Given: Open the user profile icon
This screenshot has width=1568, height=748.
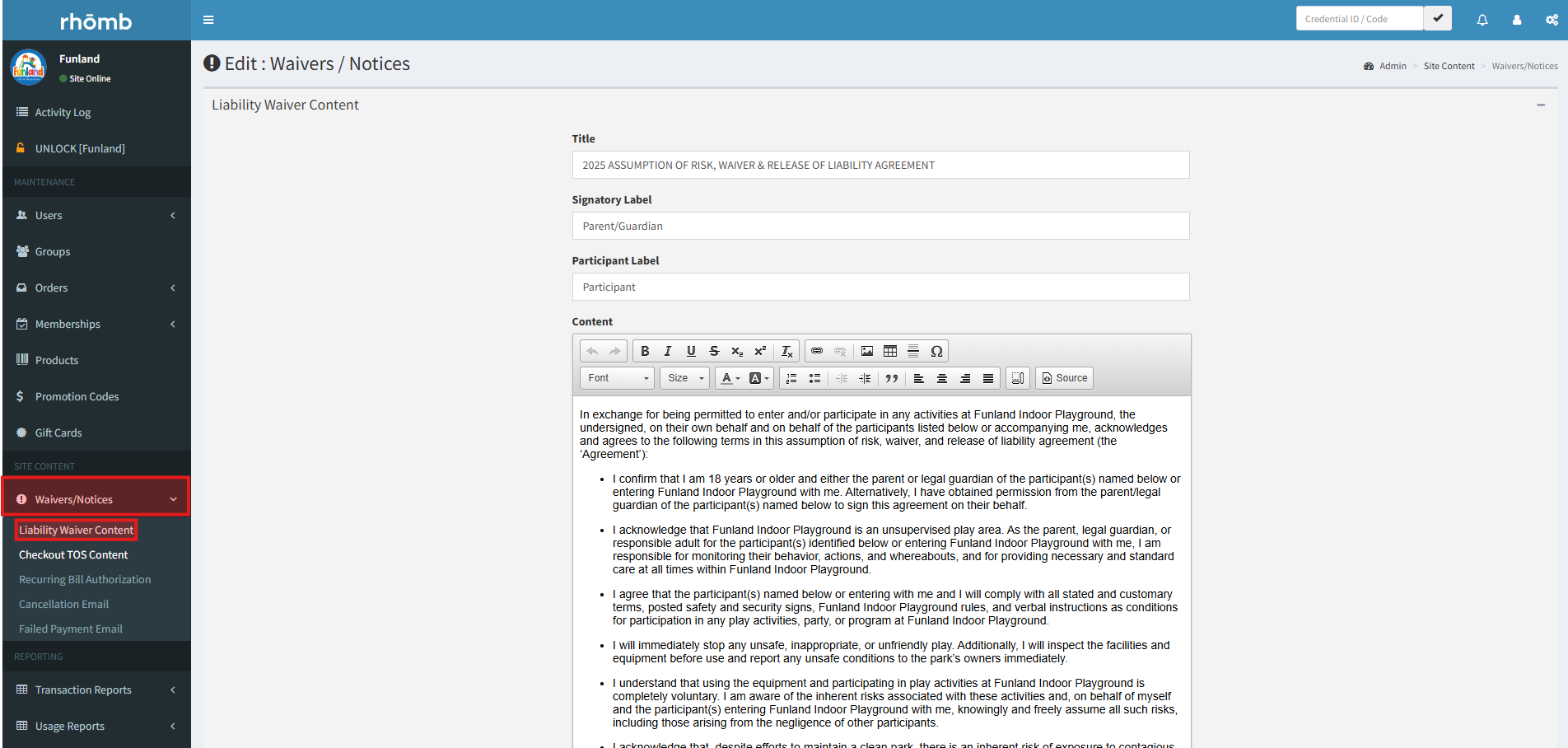Looking at the screenshot, I should (1517, 20).
